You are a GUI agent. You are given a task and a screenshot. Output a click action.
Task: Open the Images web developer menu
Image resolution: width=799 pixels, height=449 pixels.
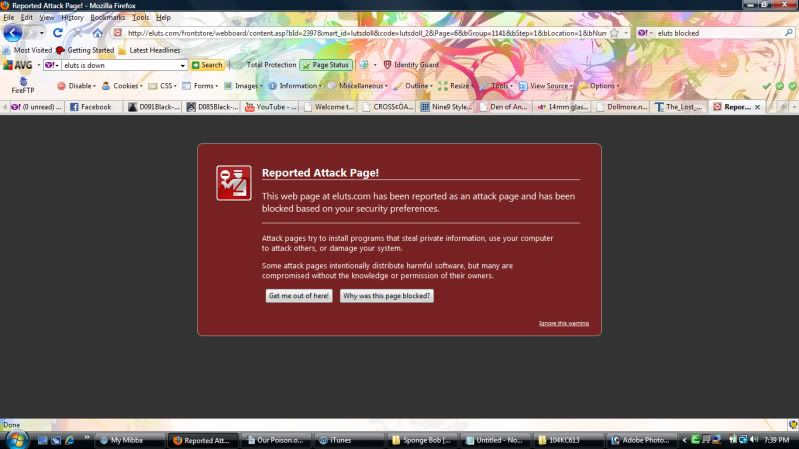click(243, 86)
